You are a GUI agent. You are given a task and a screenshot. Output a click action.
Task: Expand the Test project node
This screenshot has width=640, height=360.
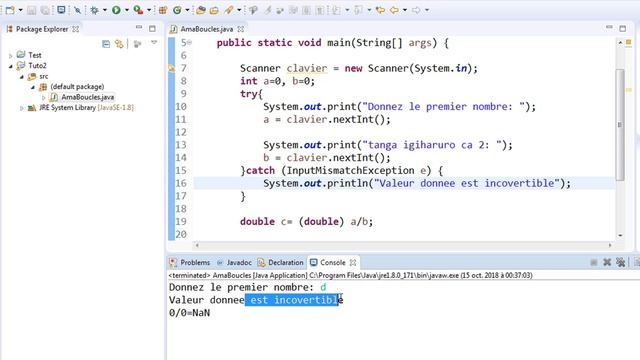11,56
